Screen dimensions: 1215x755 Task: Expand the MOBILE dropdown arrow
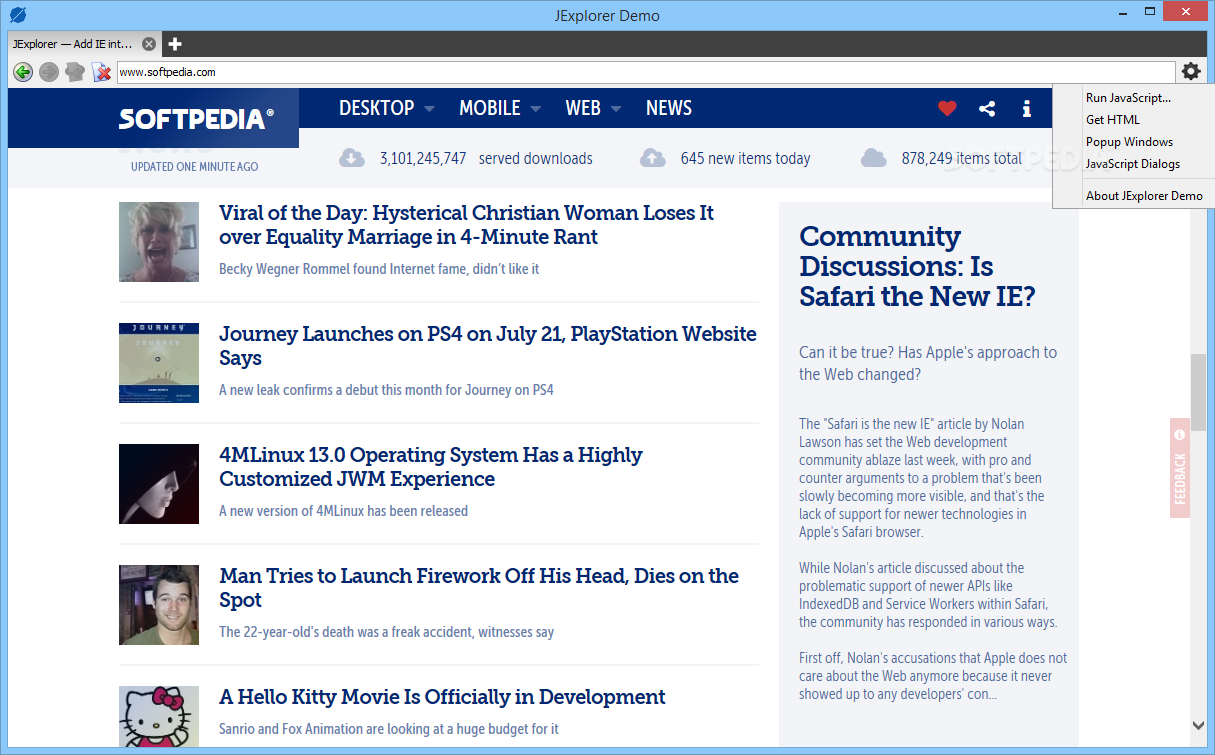pyautogui.click(x=535, y=109)
